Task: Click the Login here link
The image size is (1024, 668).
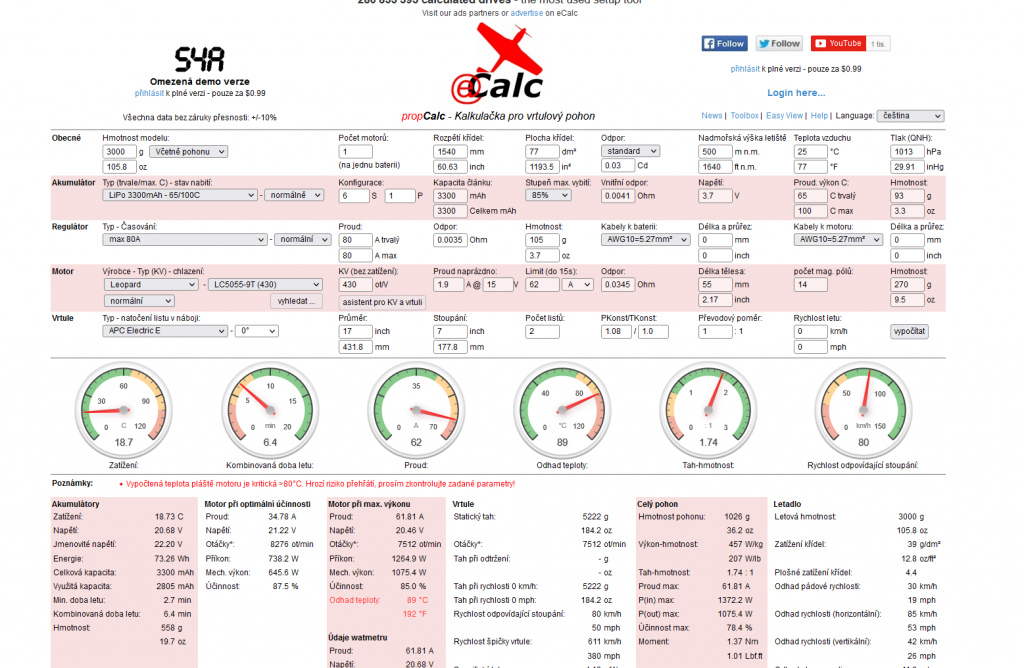Action: click(x=796, y=93)
